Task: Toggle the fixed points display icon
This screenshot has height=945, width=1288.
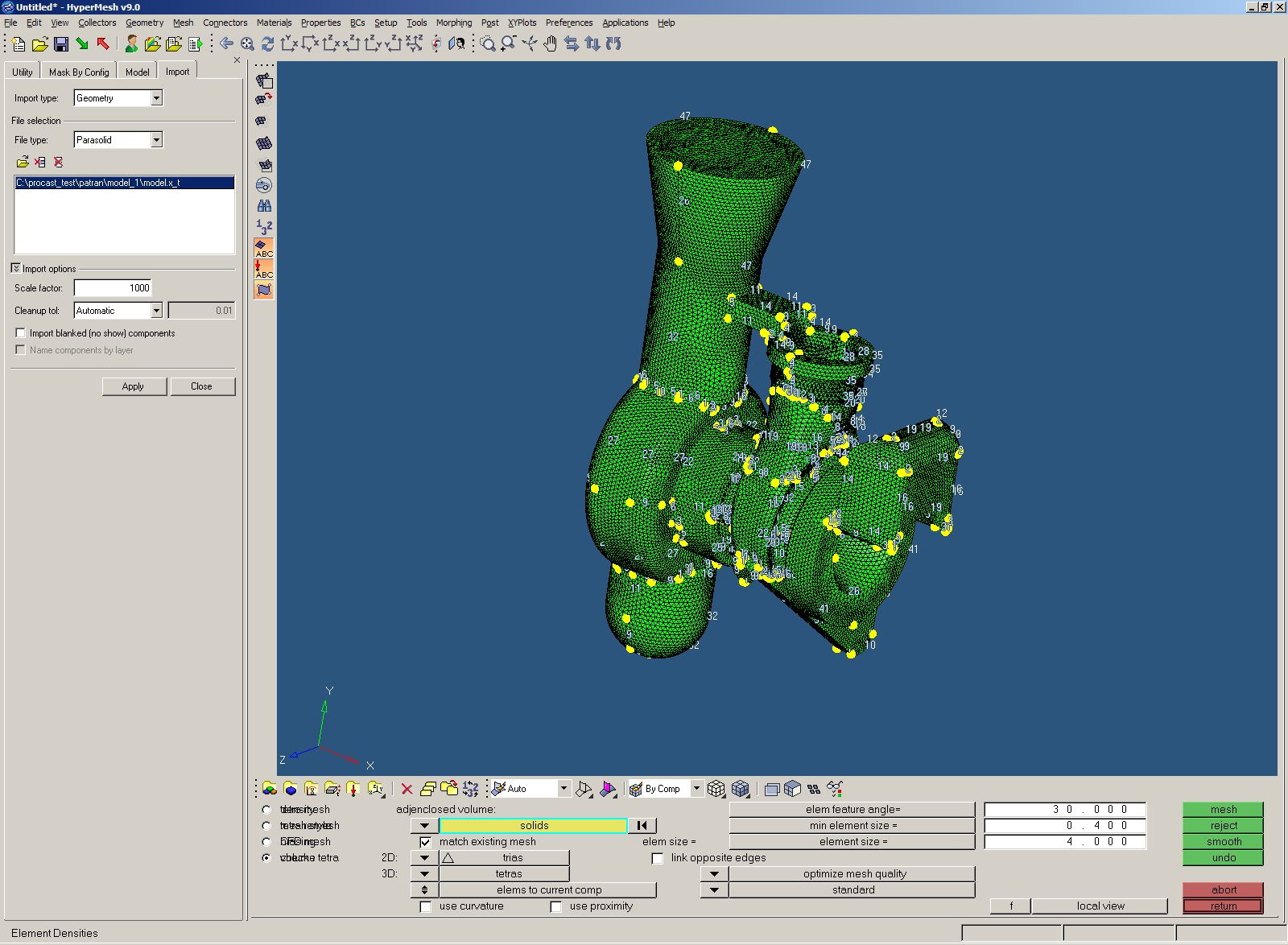Action: pyautogui.click(x=264, y=290)
